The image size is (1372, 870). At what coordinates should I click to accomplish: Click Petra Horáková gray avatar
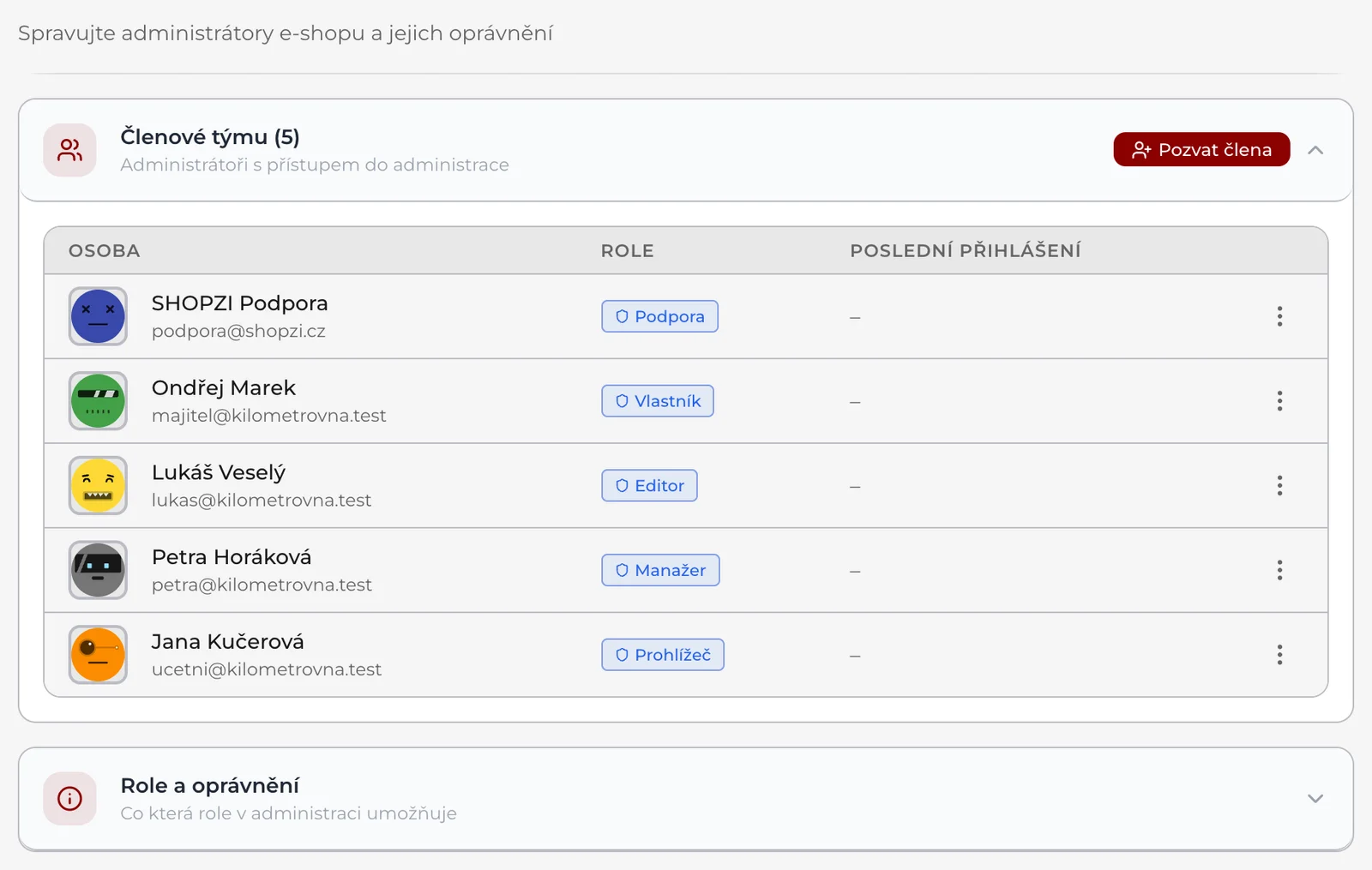pos(98,570)
